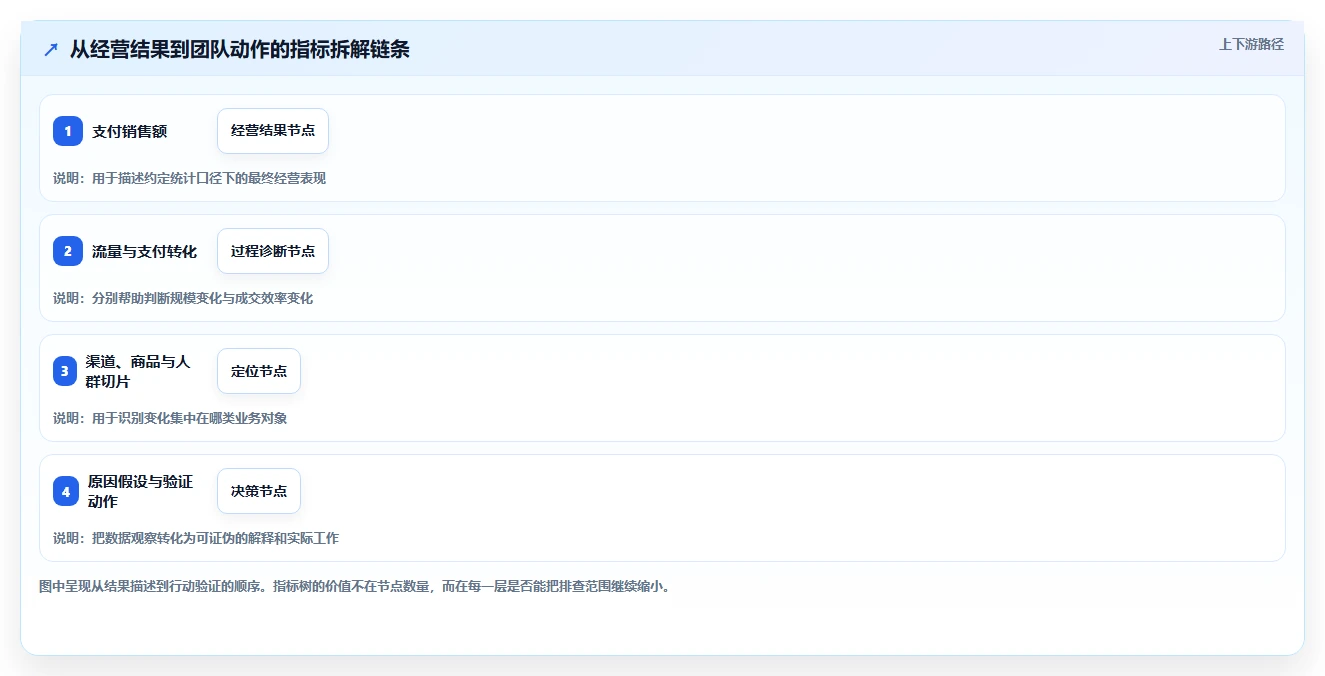This screenshot has height=676, width=1325.
Task: Select the 渠道、商品与人群切片 label
Action: [138, 371]
